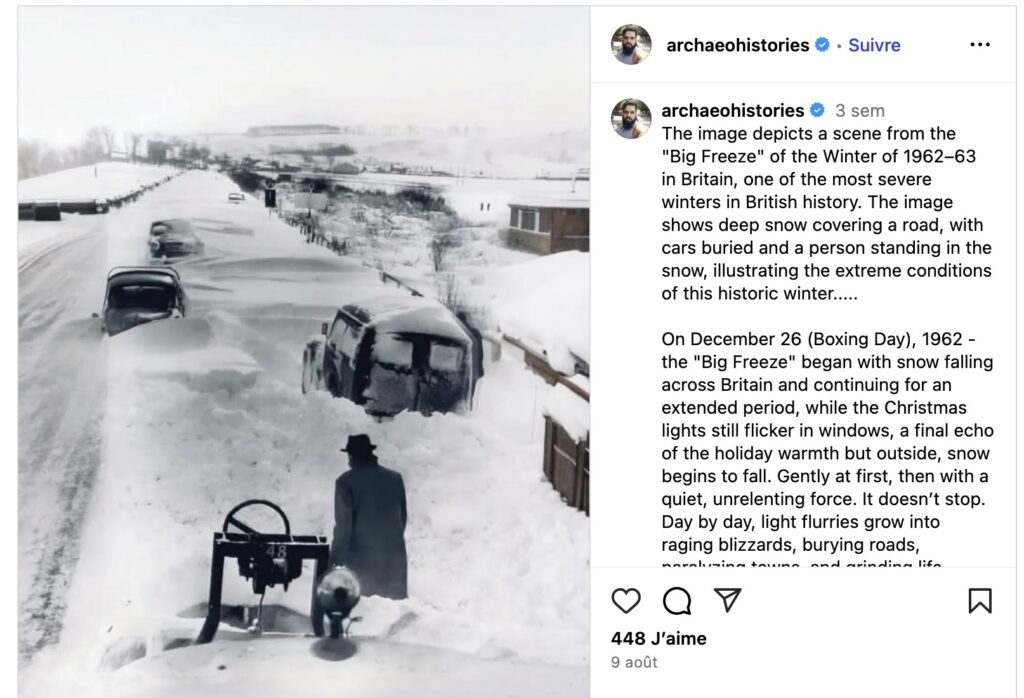The height and width of the screenshot is (698, 1024).
Task: Open archaeohistories header profile picture
Action: tap(631, 44)
